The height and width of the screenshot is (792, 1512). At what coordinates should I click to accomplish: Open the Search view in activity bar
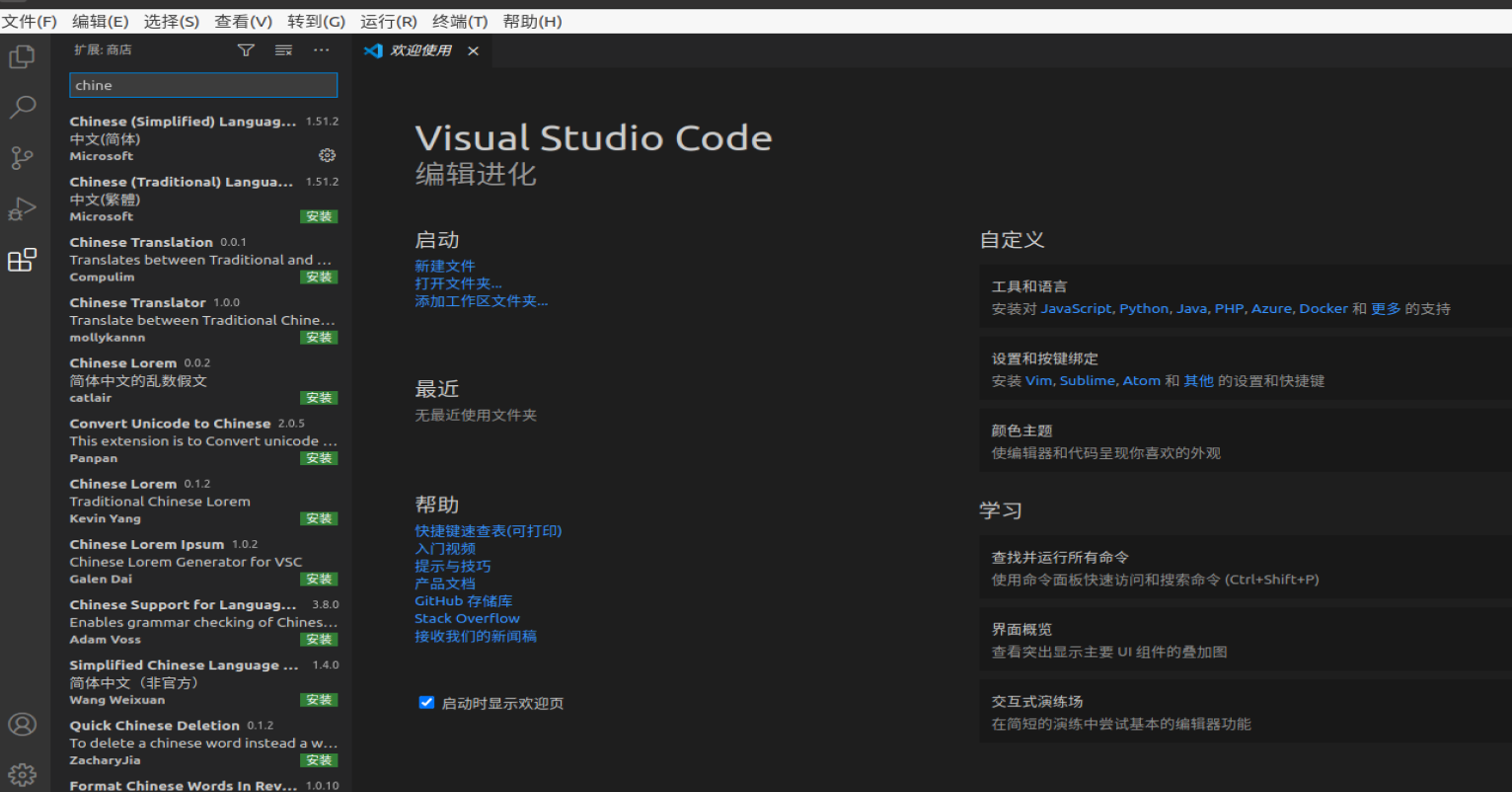(22, 107)
